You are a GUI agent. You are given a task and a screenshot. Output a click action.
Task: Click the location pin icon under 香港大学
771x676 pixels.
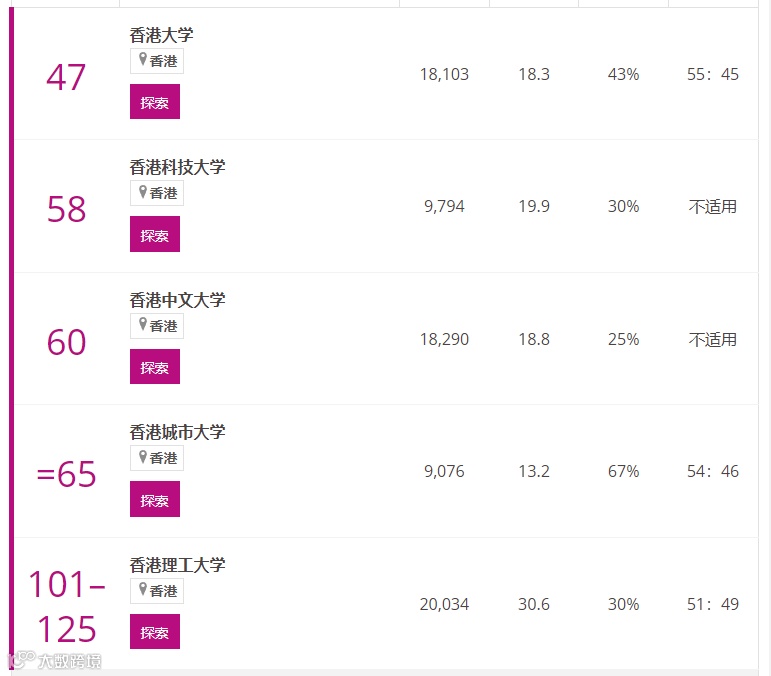click(143, 59)
